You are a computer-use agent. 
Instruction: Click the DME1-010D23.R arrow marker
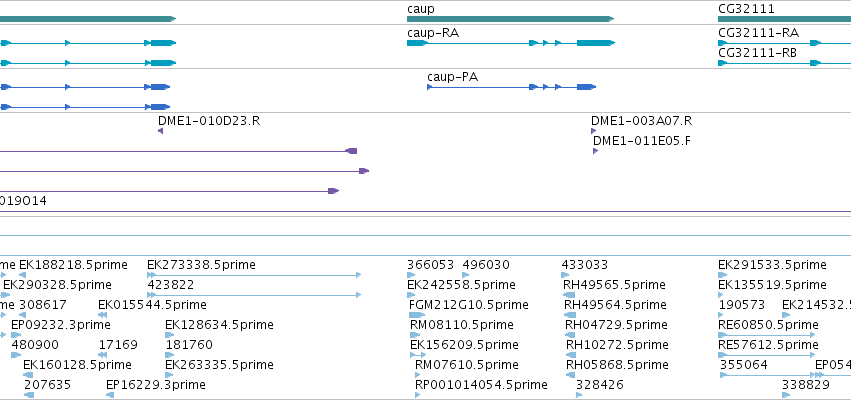[161, 131]
